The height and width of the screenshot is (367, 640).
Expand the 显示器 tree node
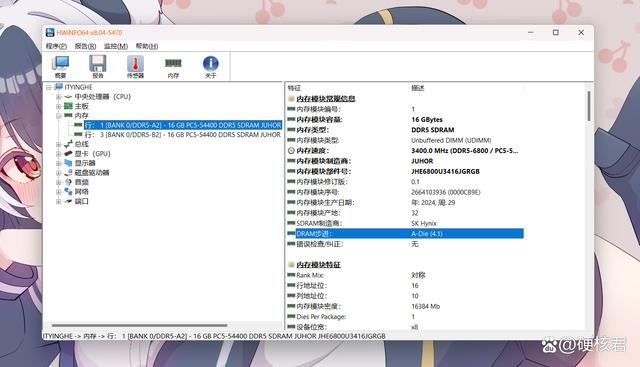[x=58, y=163]
